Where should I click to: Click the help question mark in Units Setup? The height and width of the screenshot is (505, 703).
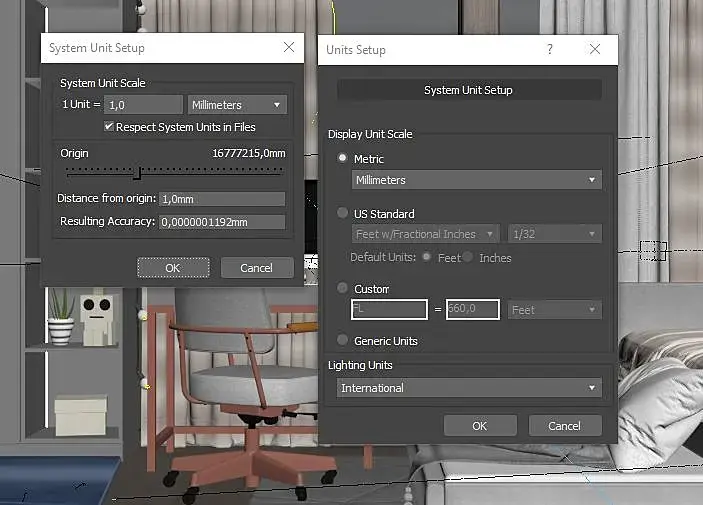pyautogui.click(x=550, y=49)
